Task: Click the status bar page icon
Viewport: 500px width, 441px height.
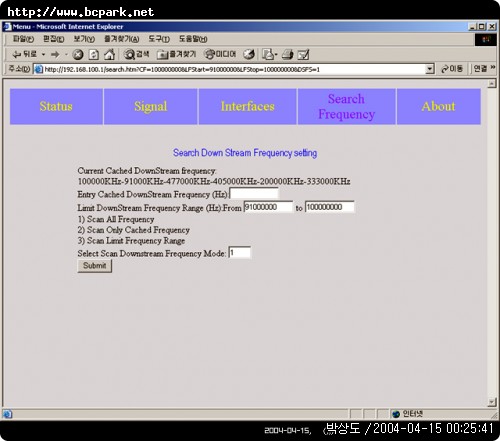Action: 7,414
